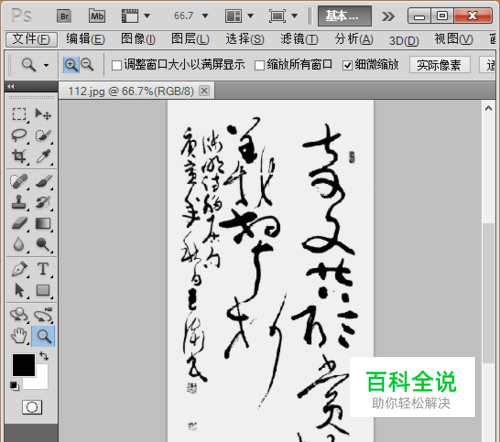Click vertical scrollbar up arrow

click(x=488, y=108)
